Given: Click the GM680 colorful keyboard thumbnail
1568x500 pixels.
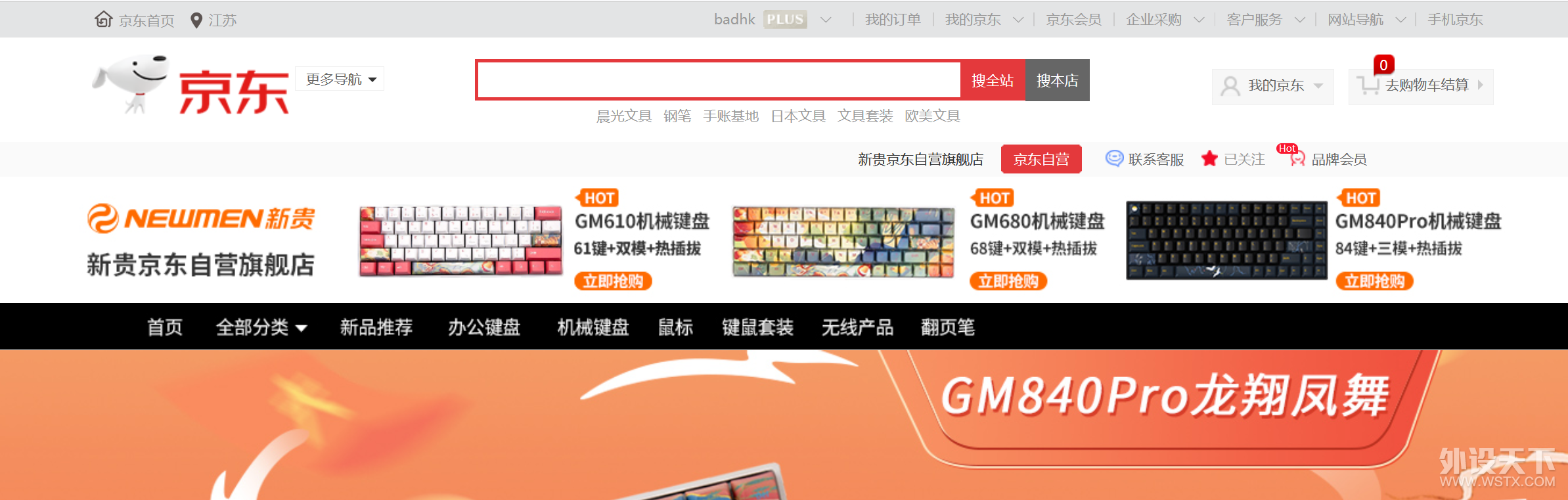Looking at the screenshot, I should click(843, 241).
